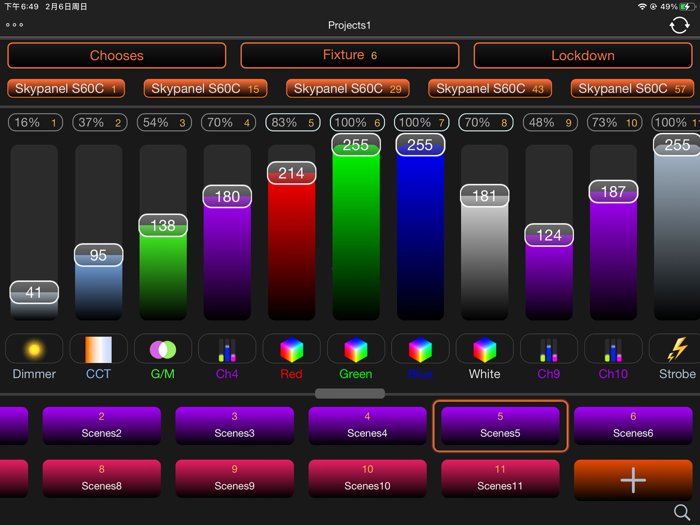Recall Scenes9
700x525 pixels.
(x=234, y=478)
